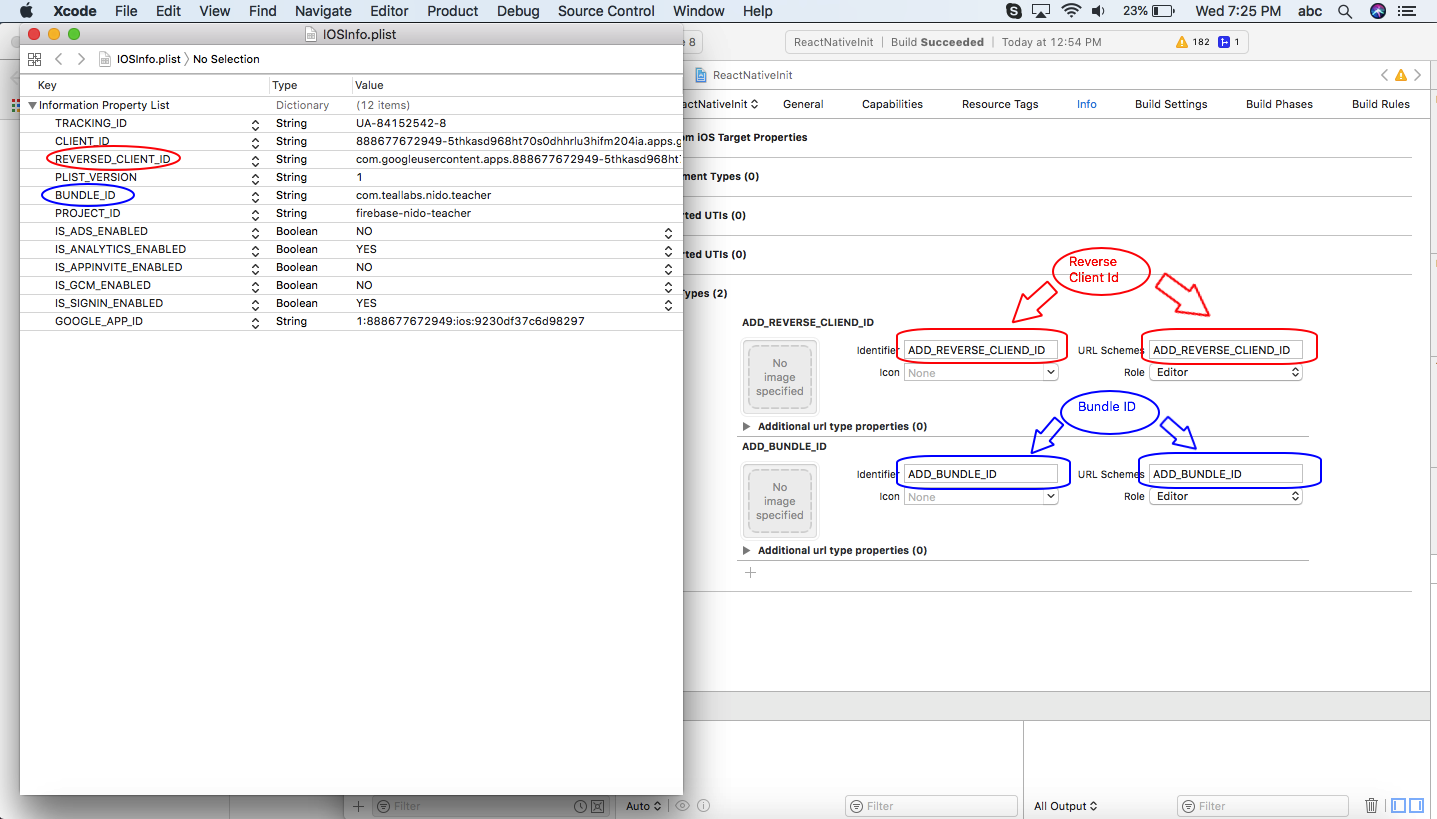Change IS_GCM_ENABLED boolean value popup
This screenshot has width=1437, height=819.
tap(668, 285)
